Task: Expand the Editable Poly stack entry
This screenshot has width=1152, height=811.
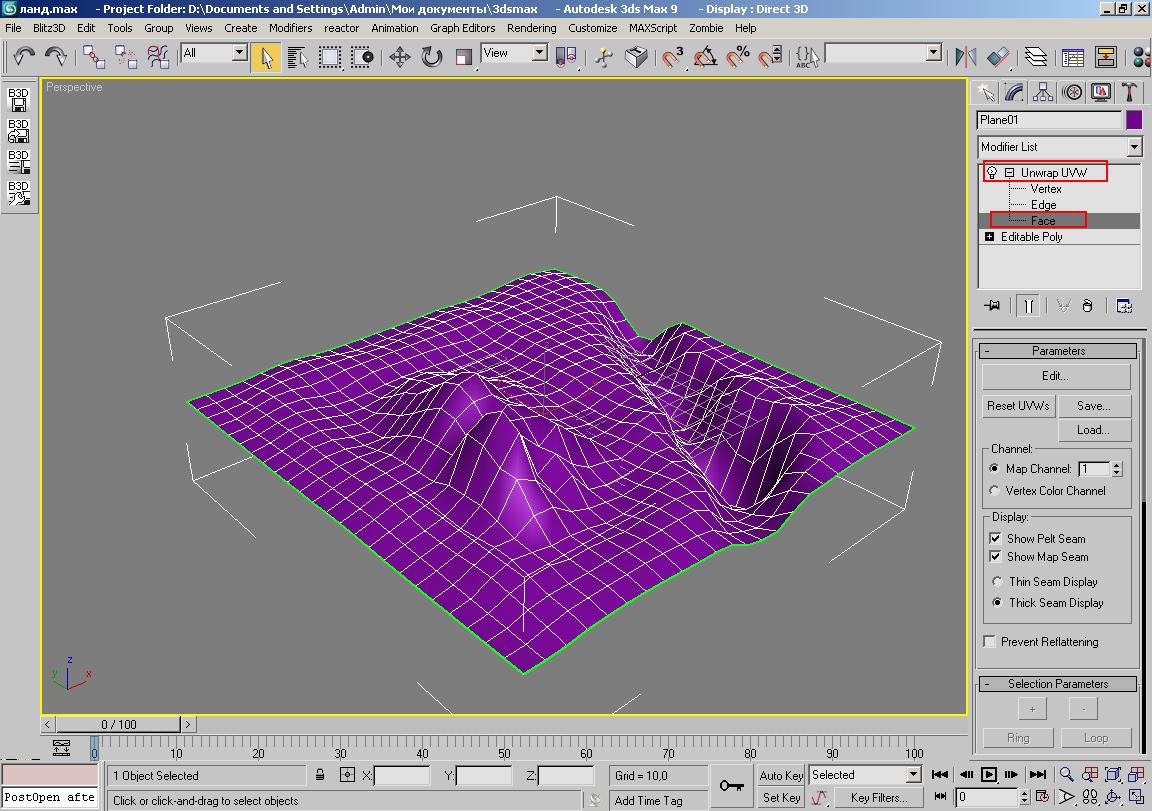Action: pyautogui.click(x=989, y=237)
